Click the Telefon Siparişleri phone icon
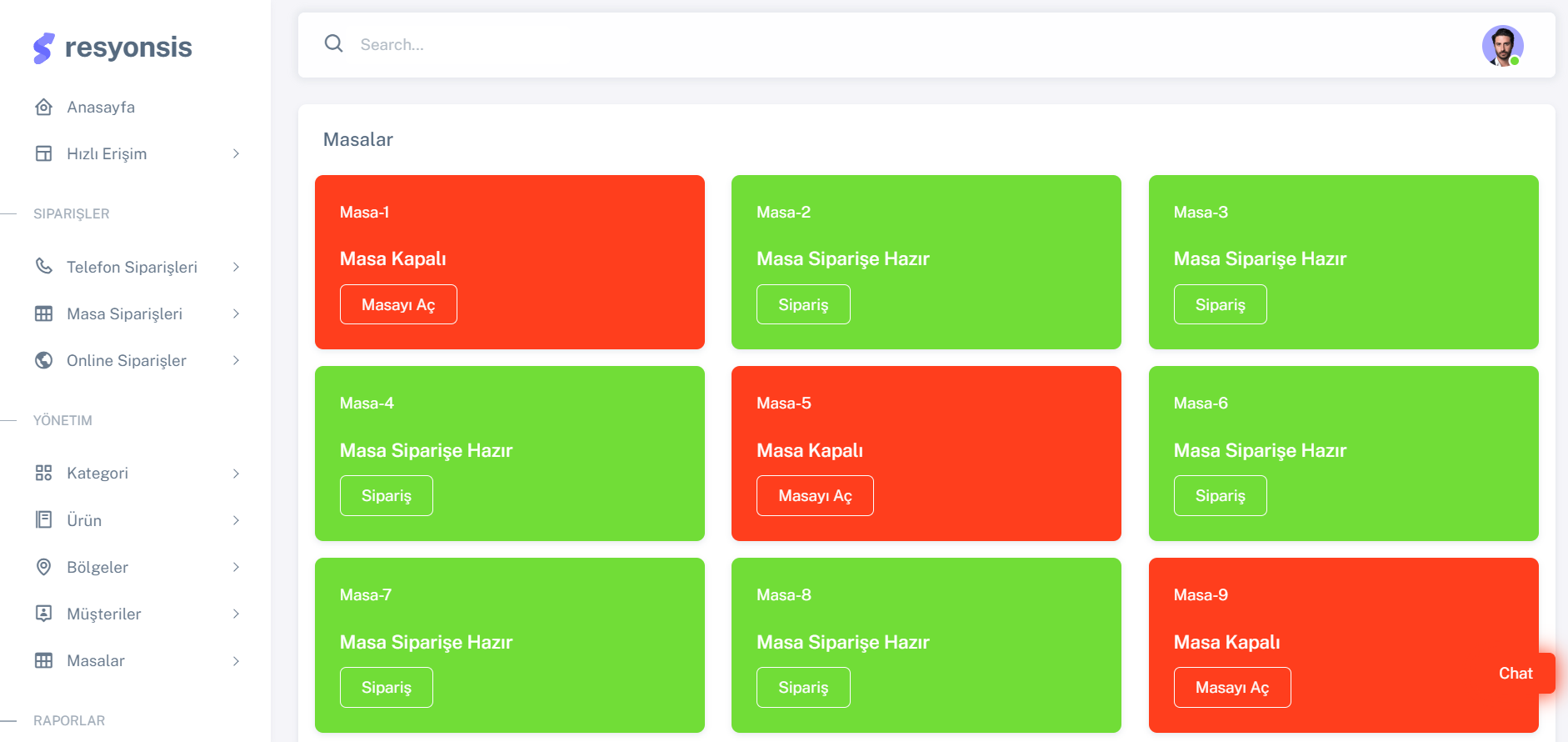This screenshot has height=742, width=1568. [44, 266]
